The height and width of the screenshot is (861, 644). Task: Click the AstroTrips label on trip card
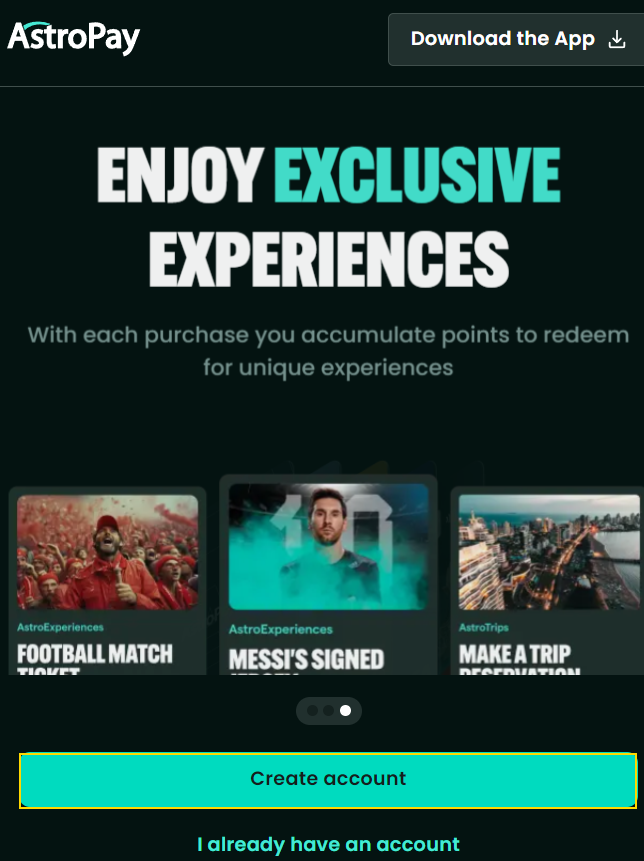(484, 627)
